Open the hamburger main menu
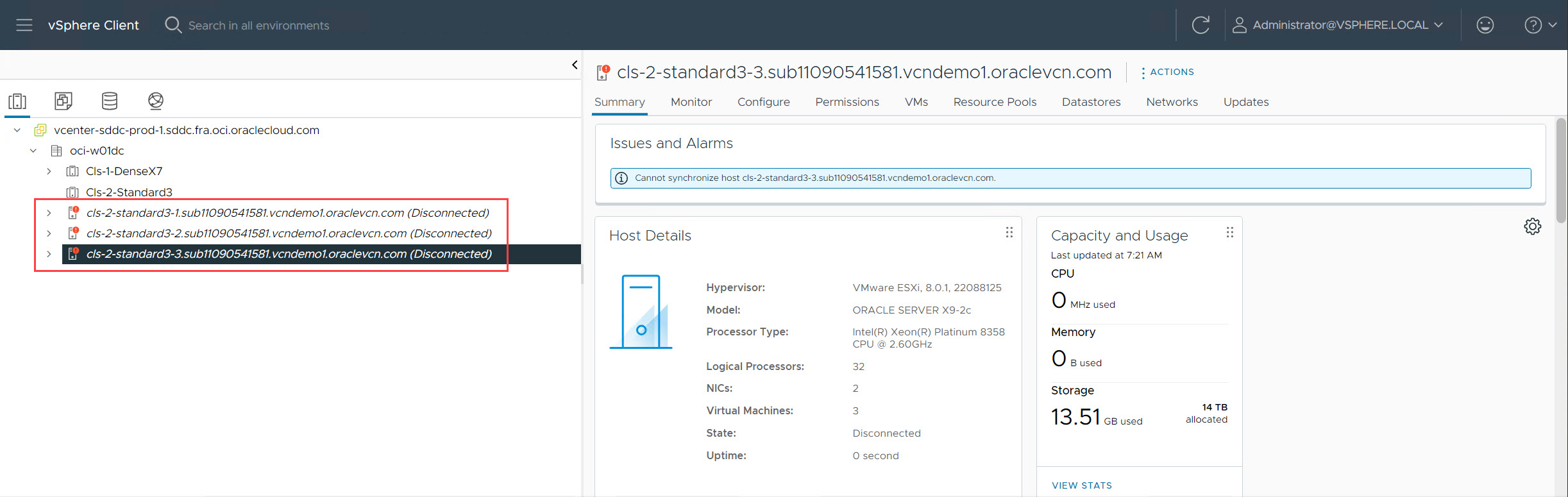This screenshot has width=1568, height=497. tap(24, 25)
